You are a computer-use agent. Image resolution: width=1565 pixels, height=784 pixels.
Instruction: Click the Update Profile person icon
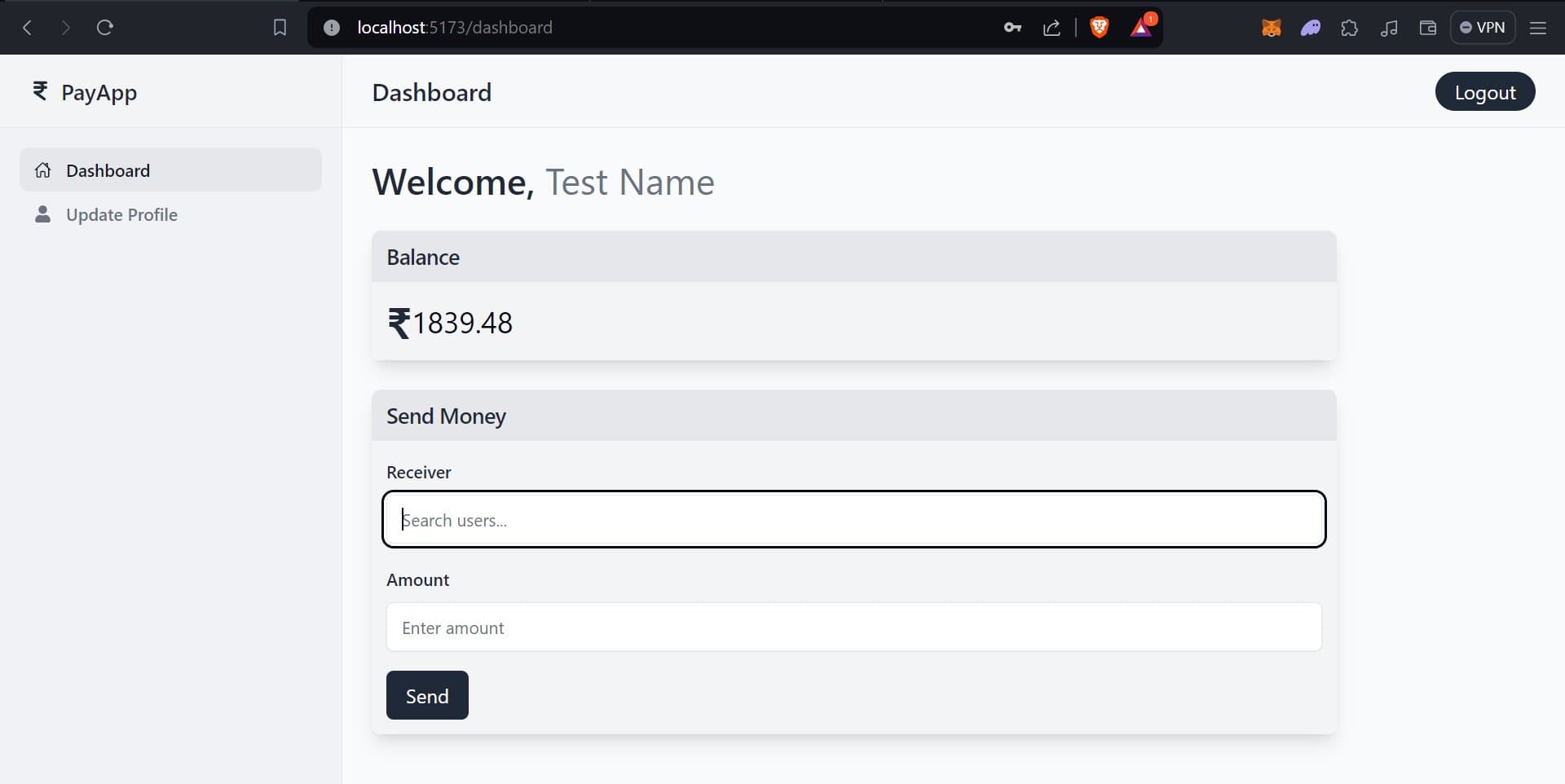43,214
